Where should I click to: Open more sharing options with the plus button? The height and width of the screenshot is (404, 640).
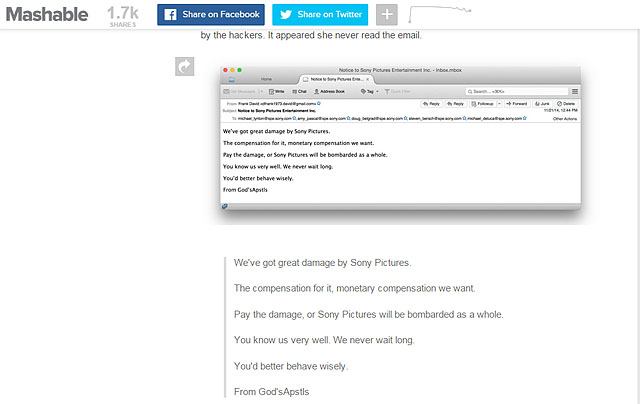click(387, 15)
